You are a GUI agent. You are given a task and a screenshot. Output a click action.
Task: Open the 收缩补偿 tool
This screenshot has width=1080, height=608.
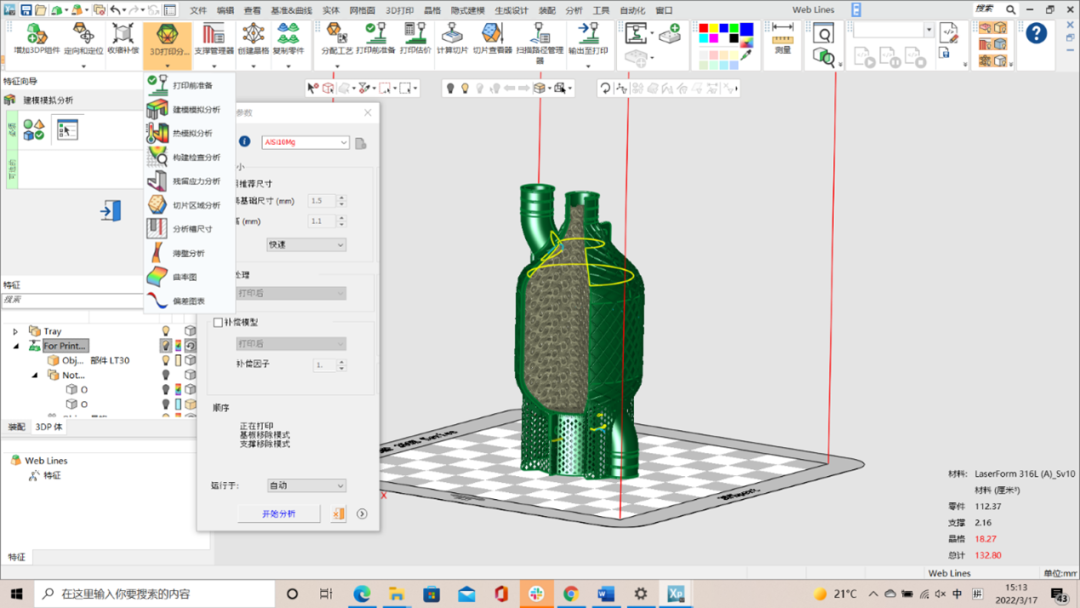123,39
